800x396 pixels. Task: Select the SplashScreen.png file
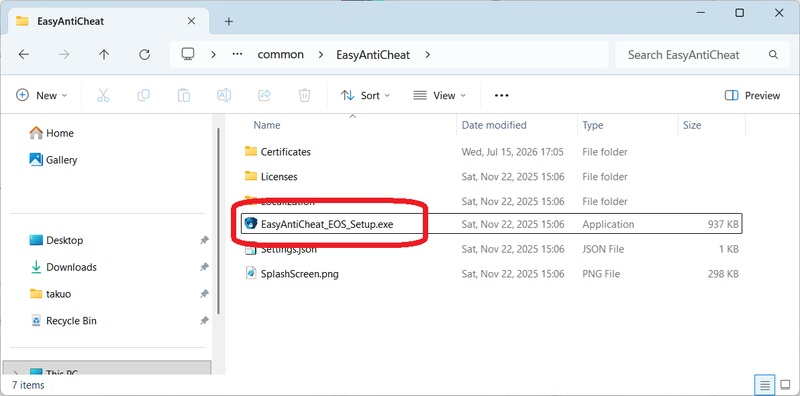299,274
